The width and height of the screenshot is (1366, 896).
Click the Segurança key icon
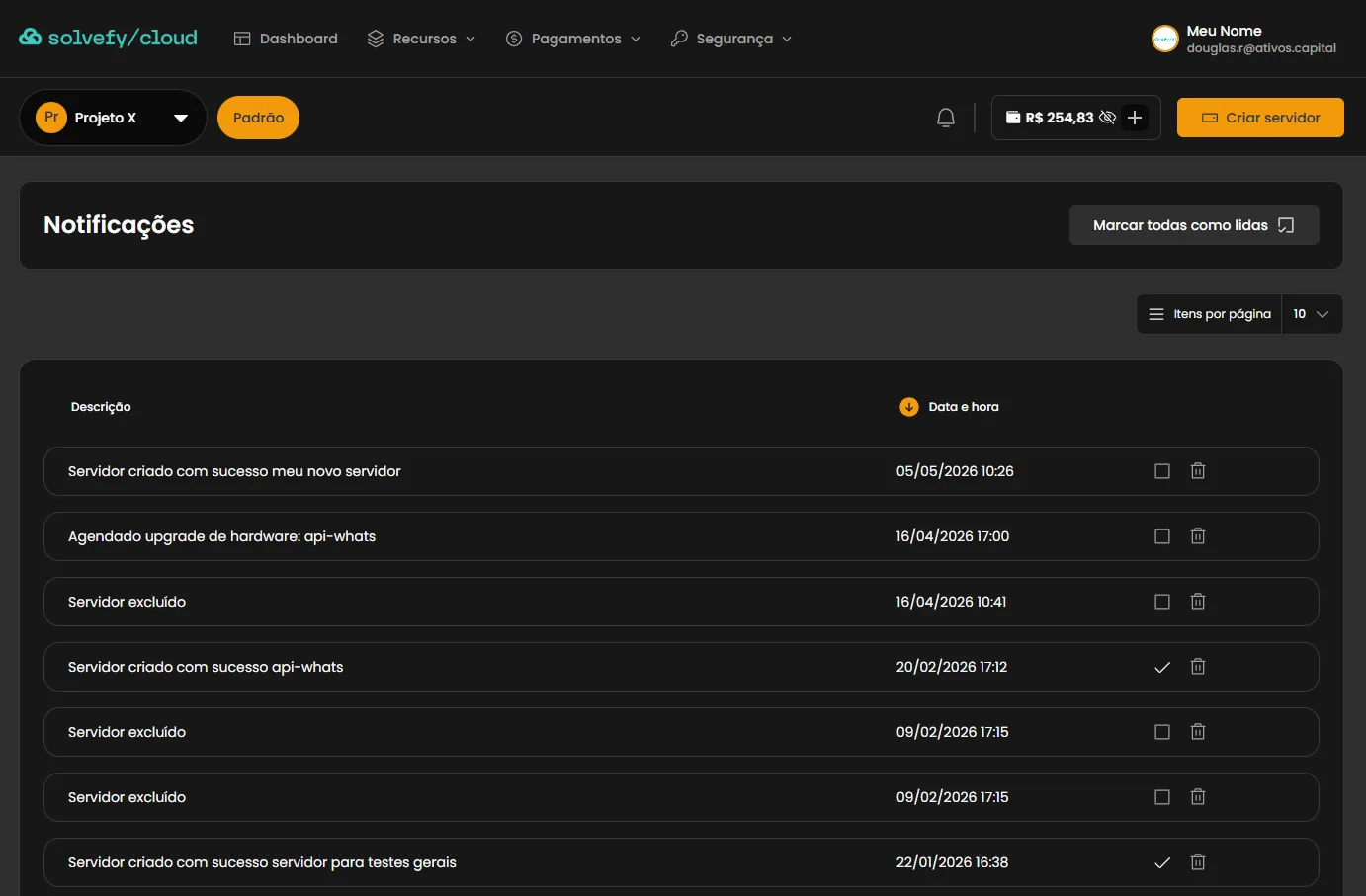click(679, 39)
